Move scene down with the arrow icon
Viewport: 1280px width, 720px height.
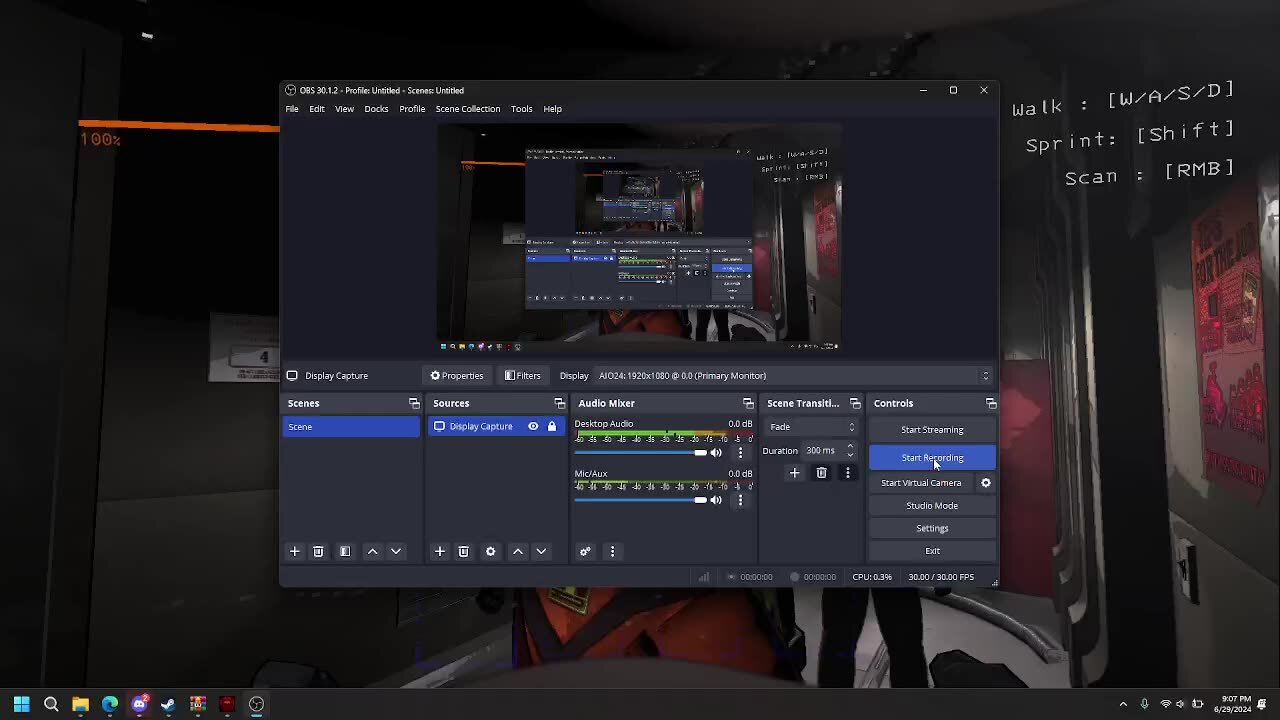coord(396,551)
